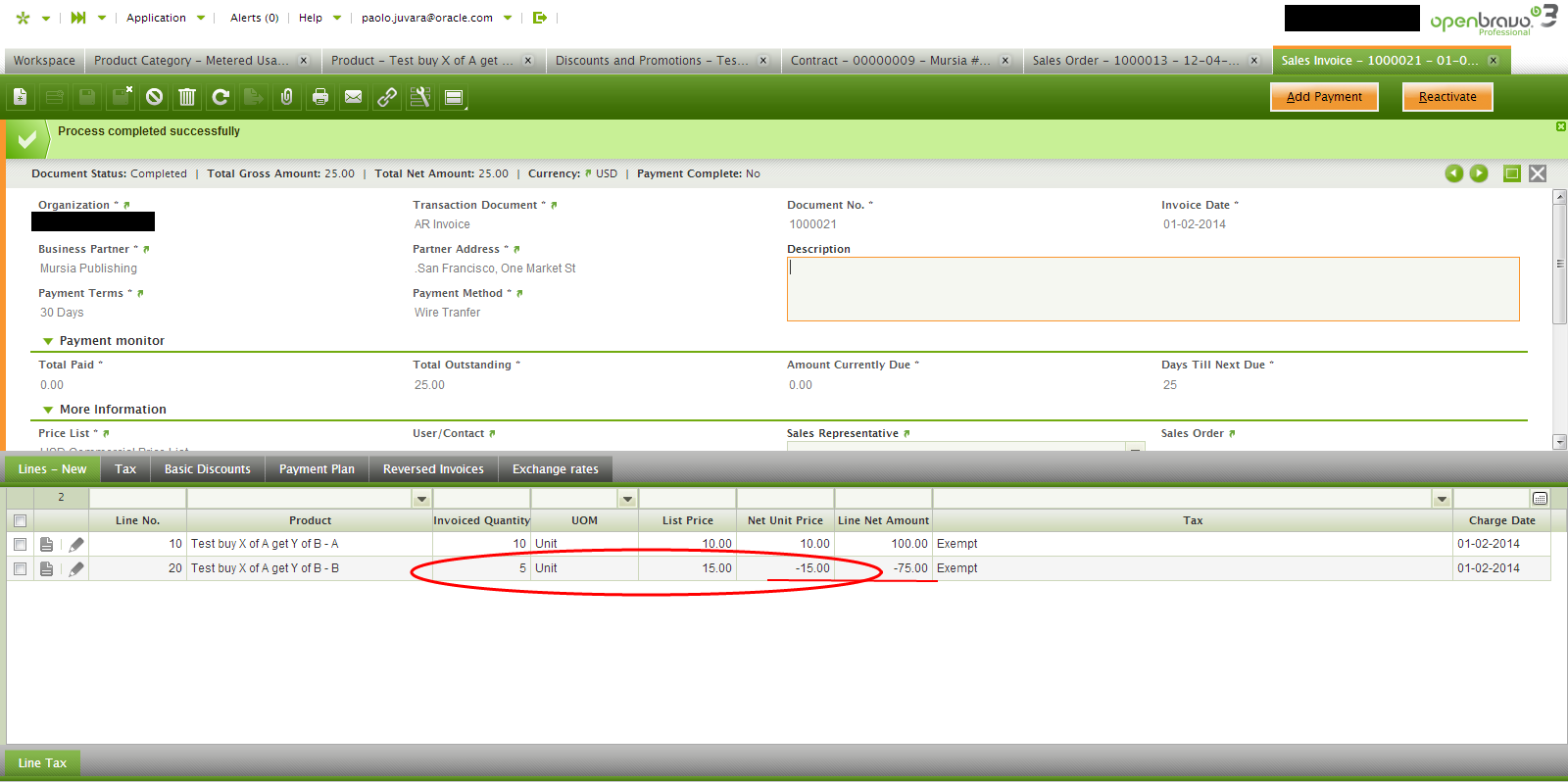Open the Line Tax tab at bottom
The height and width of the screenshot is (782, 1568).
[43, 763]
